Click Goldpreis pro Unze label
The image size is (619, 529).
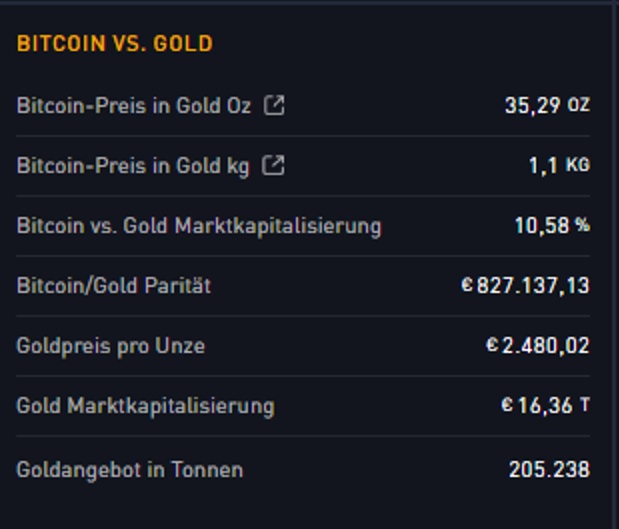[x=111, y=346]
